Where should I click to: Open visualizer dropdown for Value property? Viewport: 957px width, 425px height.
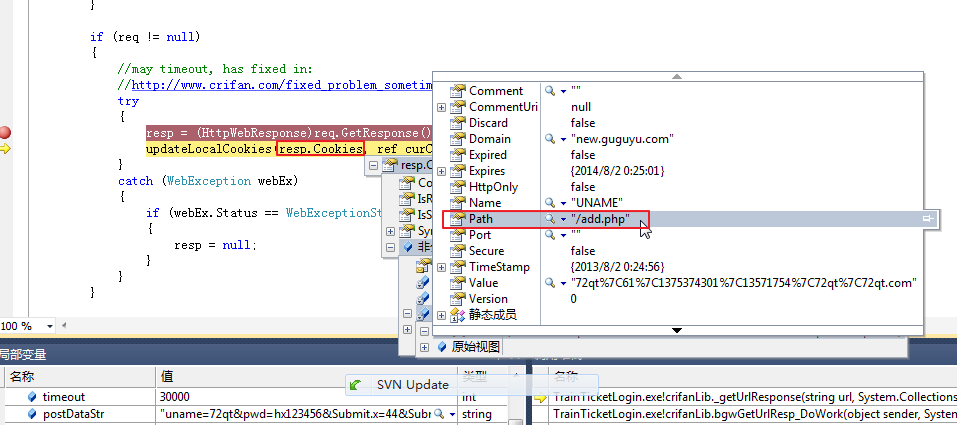point(563,283)
